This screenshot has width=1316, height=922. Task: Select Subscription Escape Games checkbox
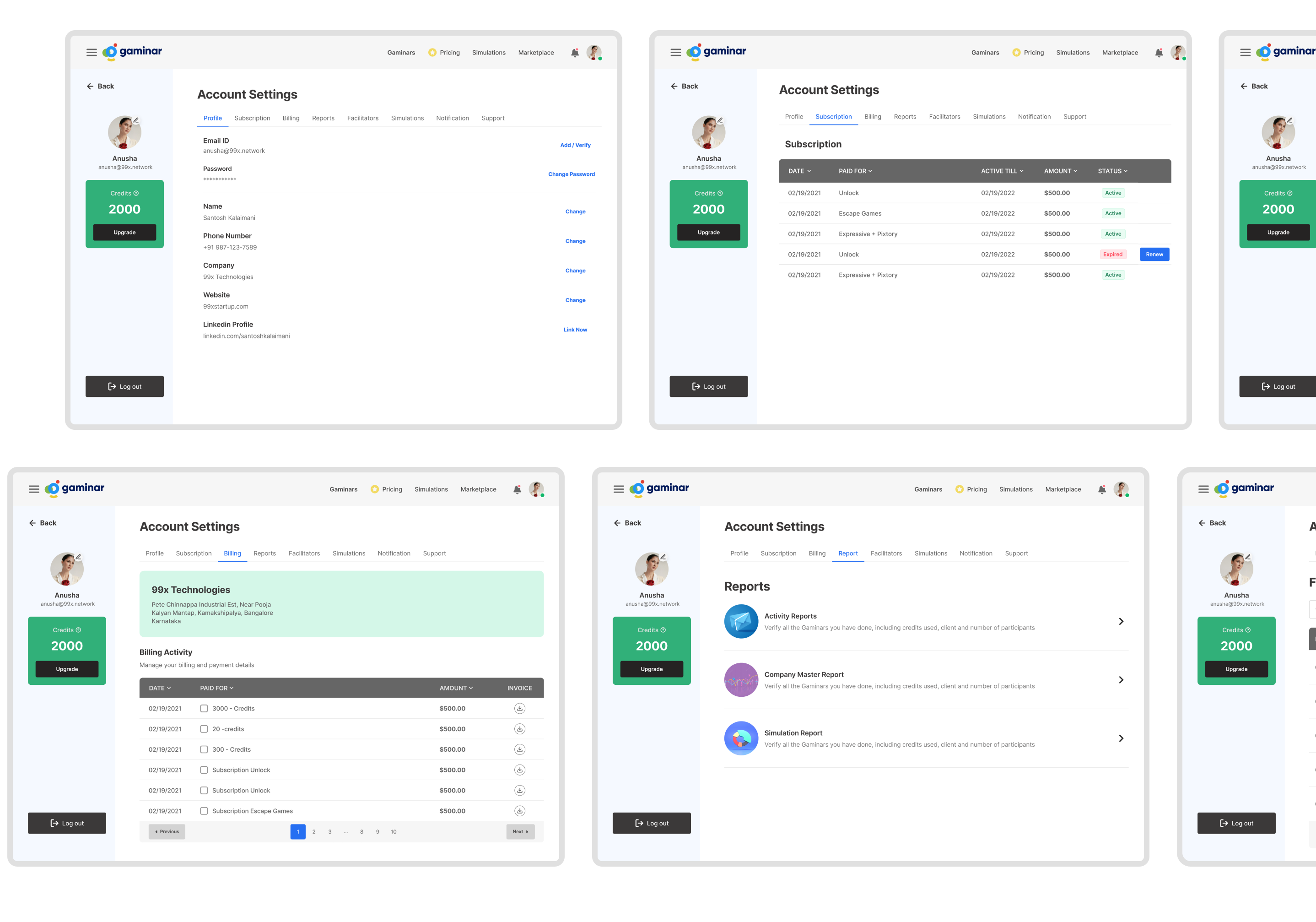coord(204,811)
